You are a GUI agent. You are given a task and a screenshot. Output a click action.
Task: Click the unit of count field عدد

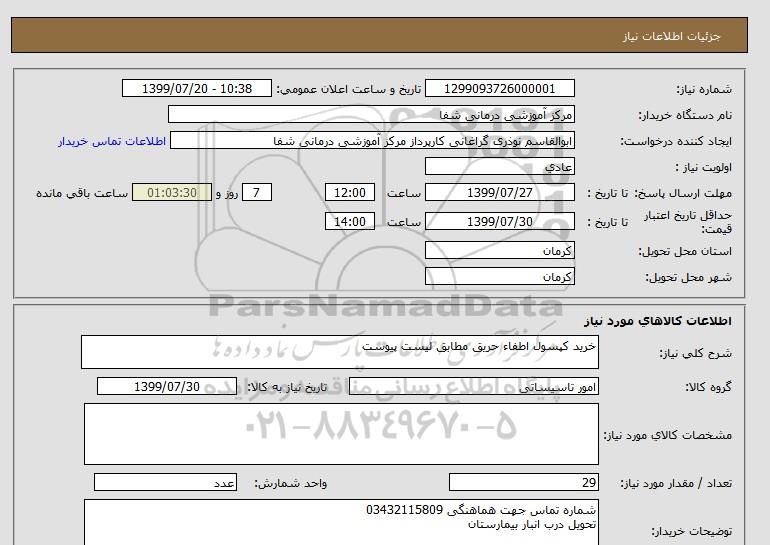click(x=165, y=482)
